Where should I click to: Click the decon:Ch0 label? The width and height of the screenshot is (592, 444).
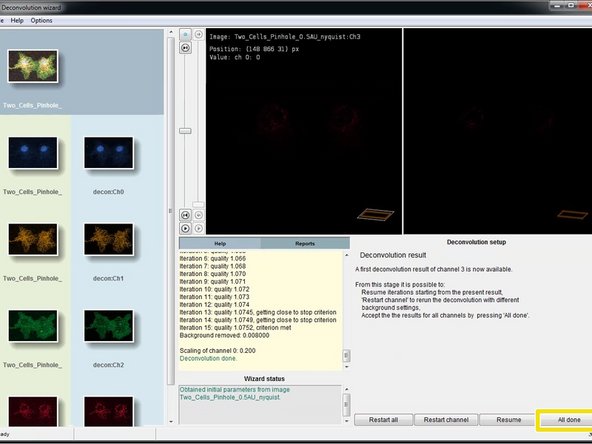[x=108, y=192]
